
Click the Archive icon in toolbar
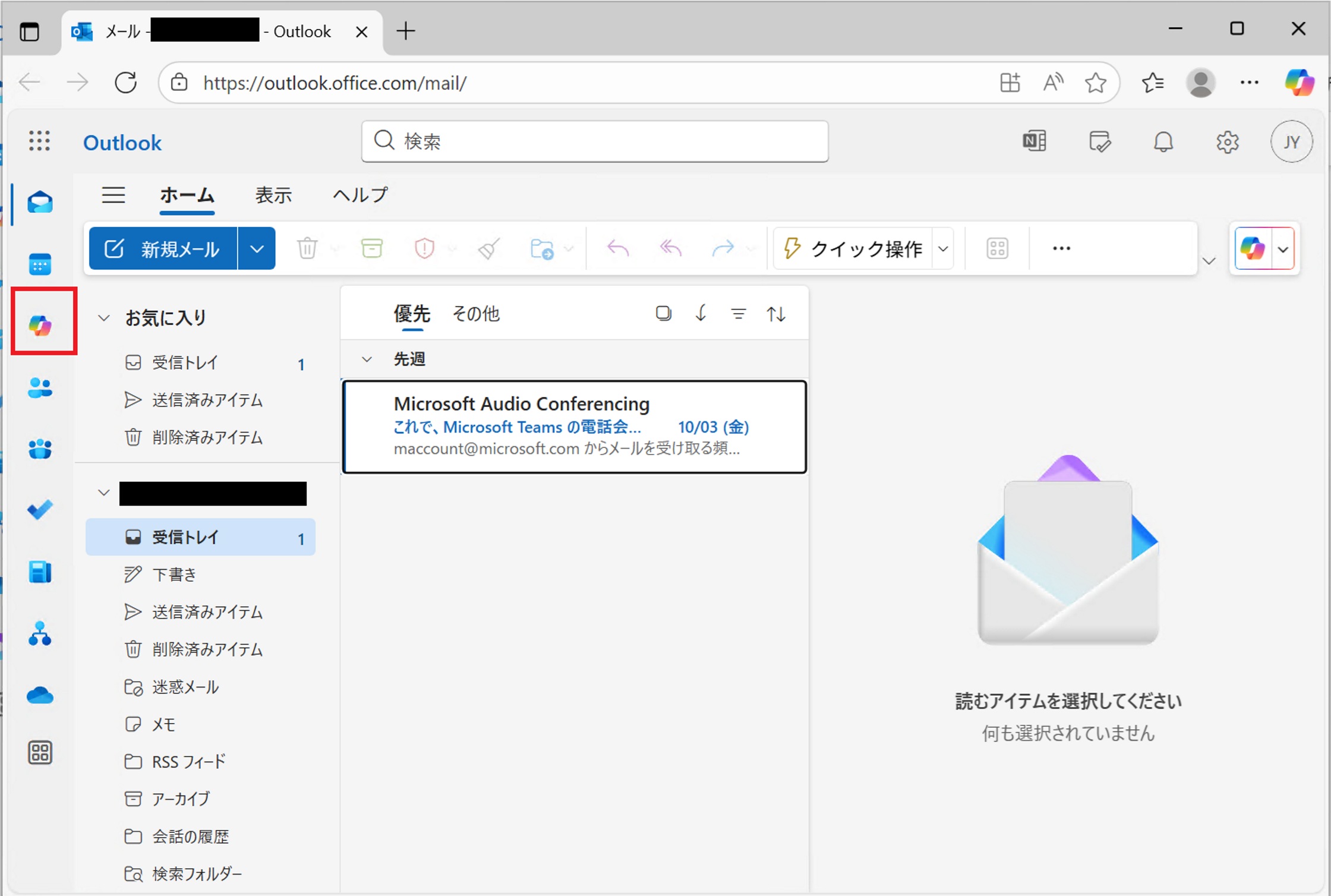click(372, 248)
